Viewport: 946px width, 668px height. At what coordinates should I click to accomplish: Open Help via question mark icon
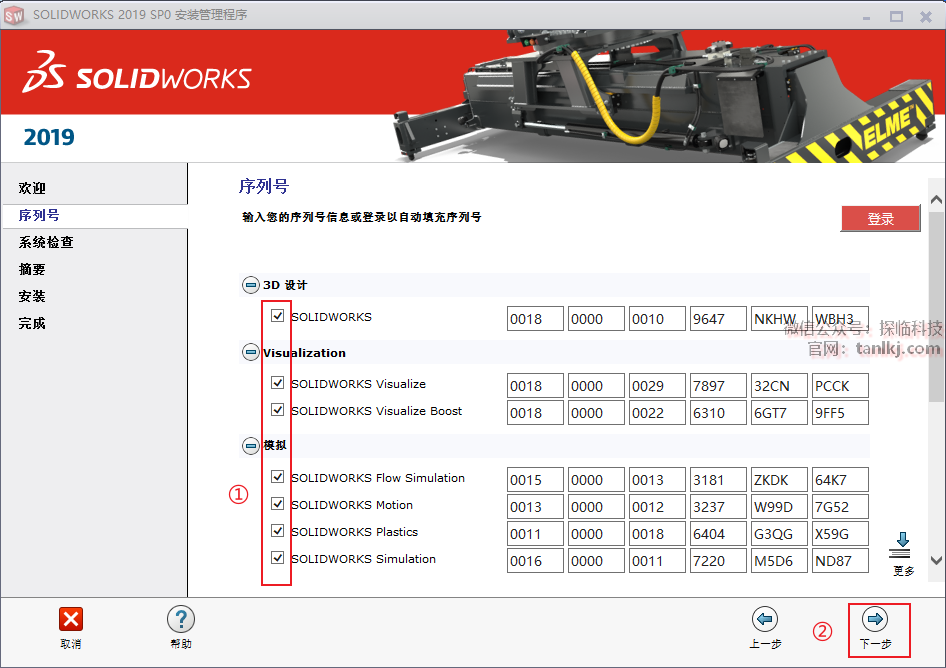[180, 619]
